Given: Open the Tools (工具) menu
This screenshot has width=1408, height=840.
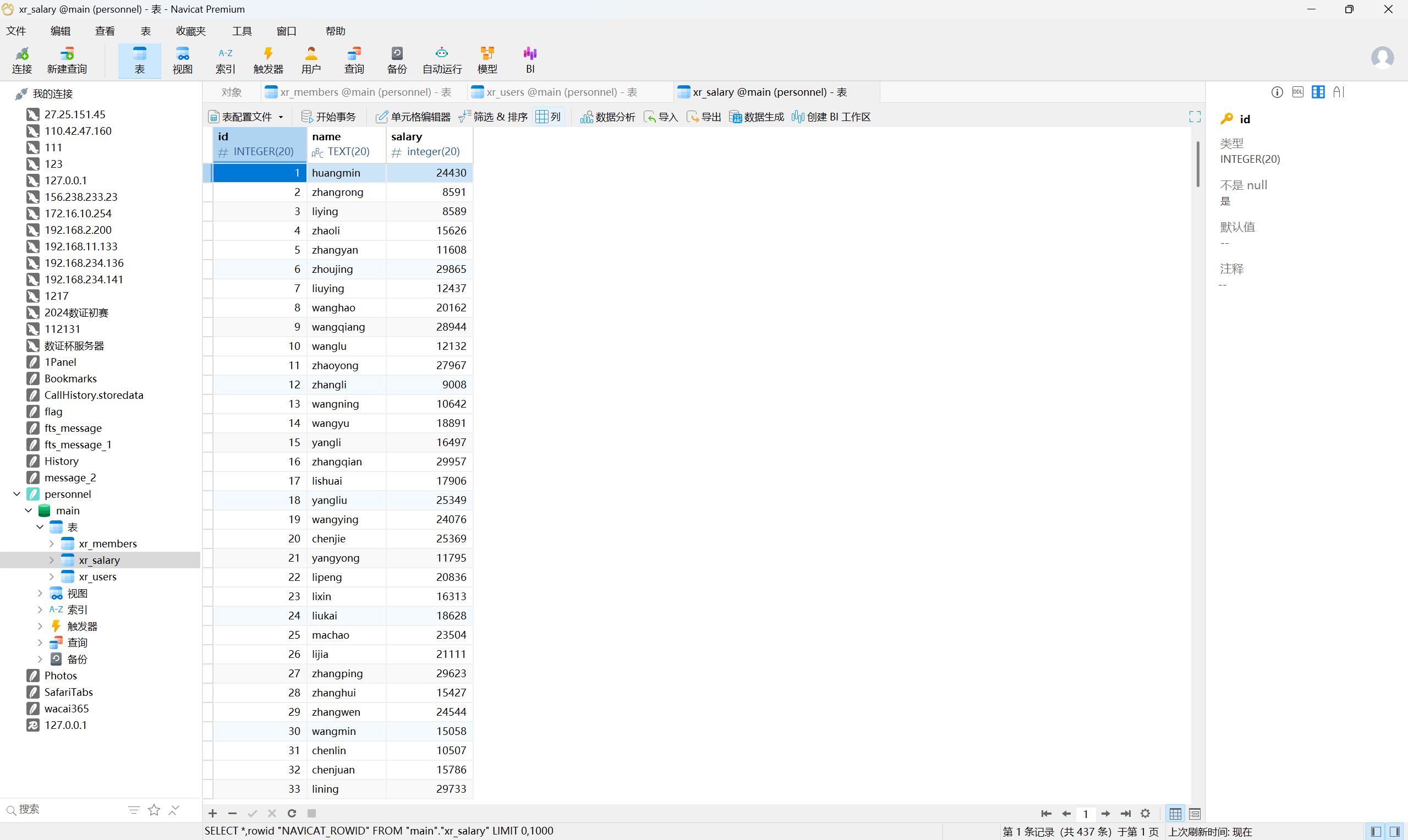Looking at the screenshot, I should [x=242, y=31].
